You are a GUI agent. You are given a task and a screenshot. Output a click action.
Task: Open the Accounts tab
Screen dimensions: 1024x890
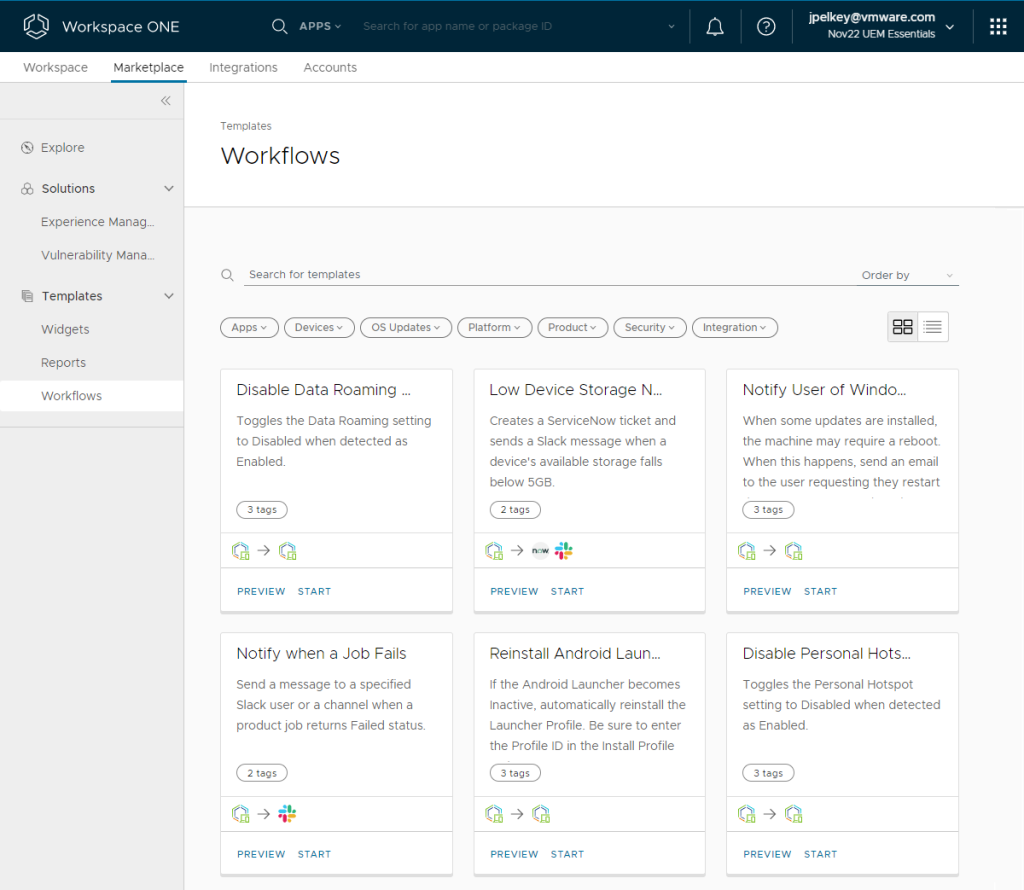[330, 68]
